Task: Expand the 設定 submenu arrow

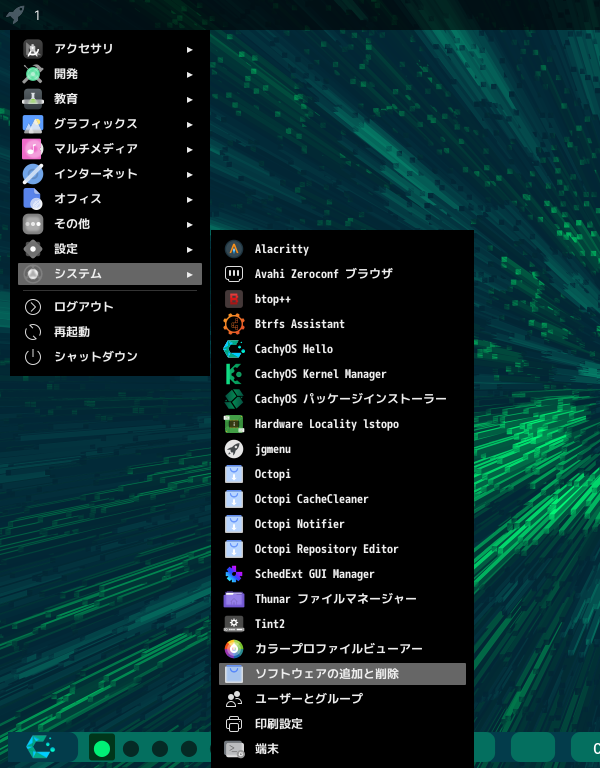Action: pos(189,249)
